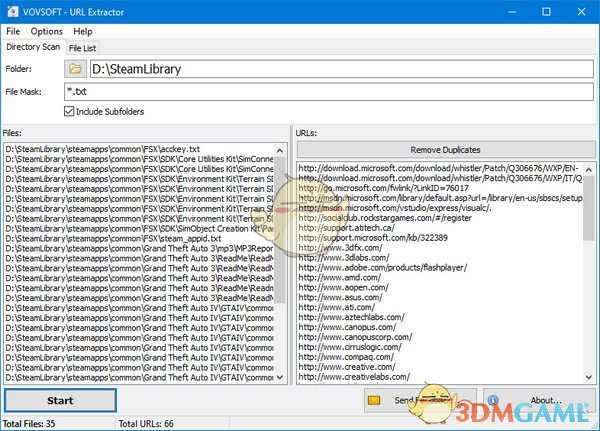Select URL www.canopuscorp.com/
Image resolution: width=600 pixels, height=431 pixels.
440,337
